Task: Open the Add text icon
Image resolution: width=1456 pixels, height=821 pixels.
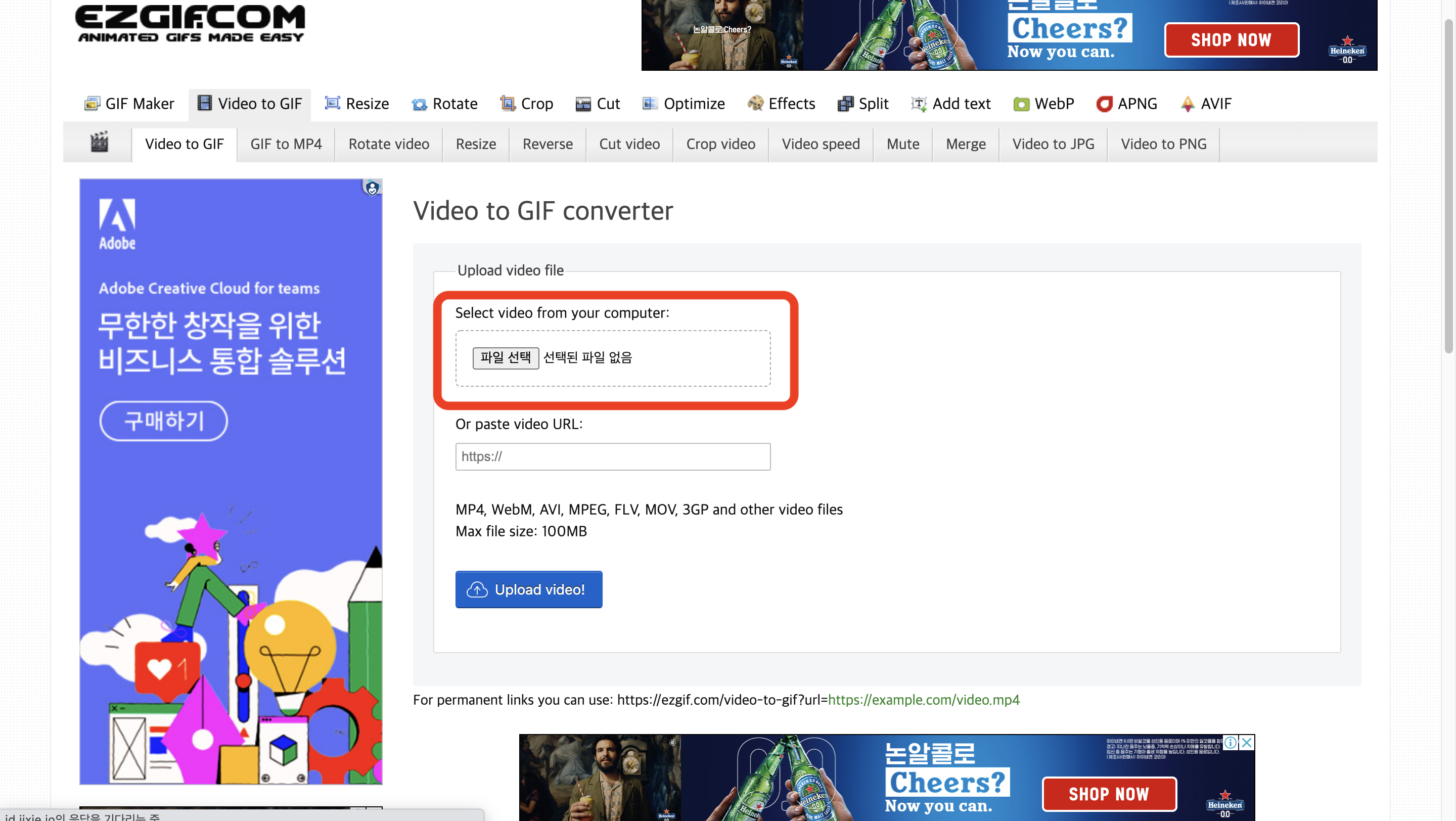Action: 919,104
